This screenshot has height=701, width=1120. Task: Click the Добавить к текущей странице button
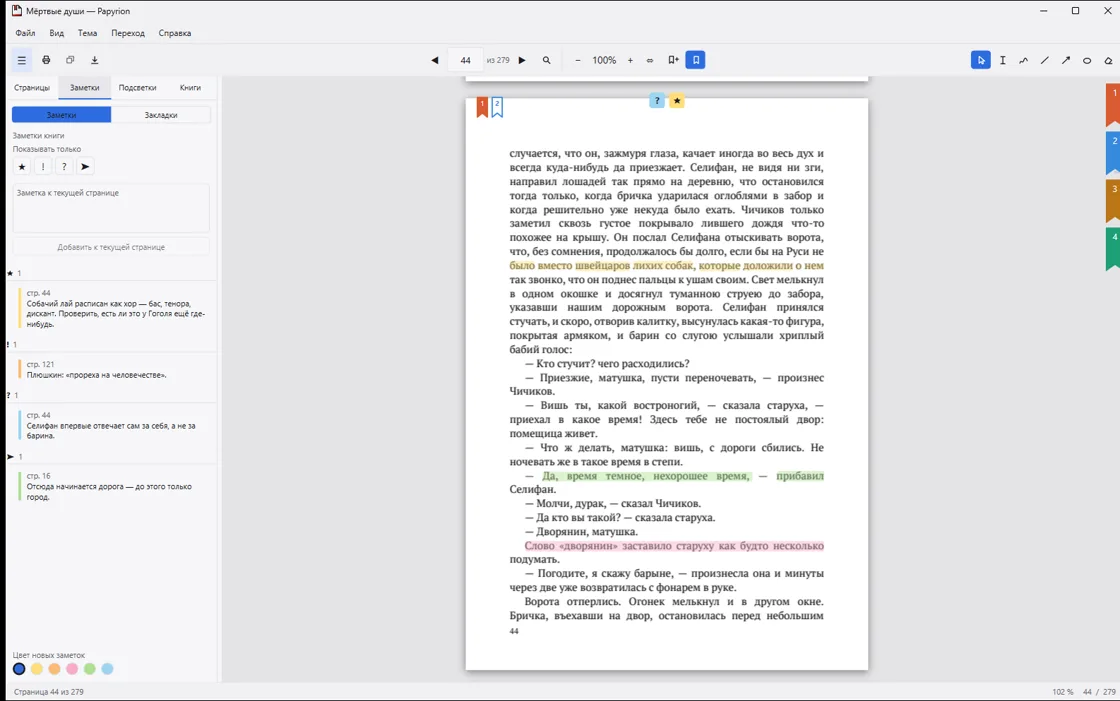click(x=111, y=247)
